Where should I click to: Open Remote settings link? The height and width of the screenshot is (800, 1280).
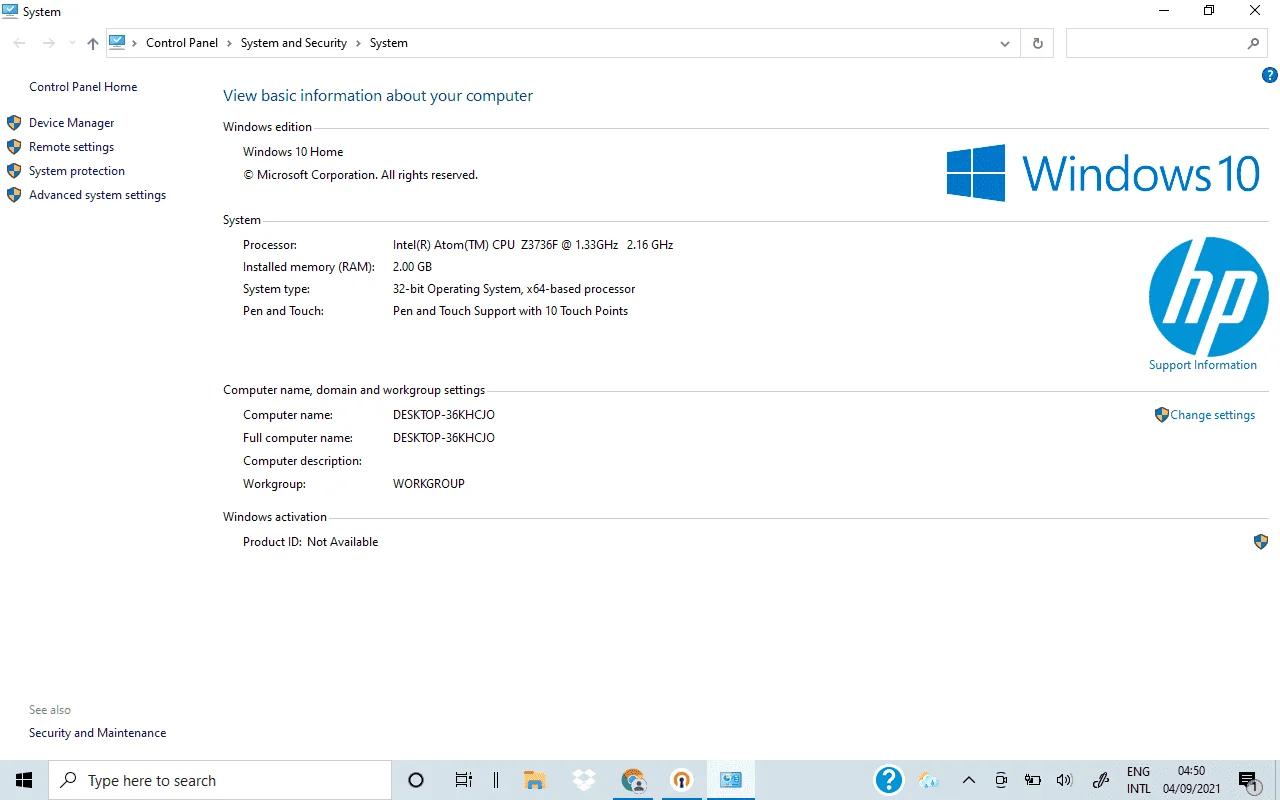click(71, 147)
